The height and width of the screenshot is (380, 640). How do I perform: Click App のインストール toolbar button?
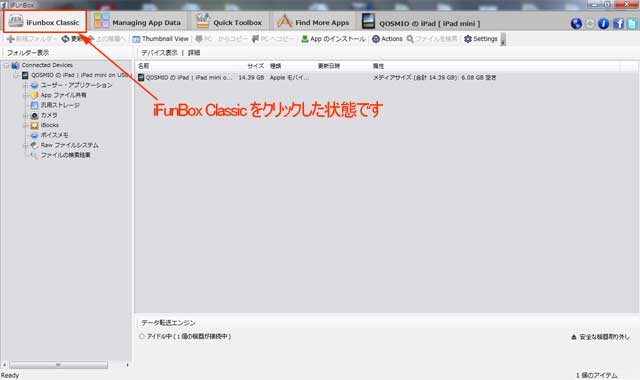pos(333,39)
